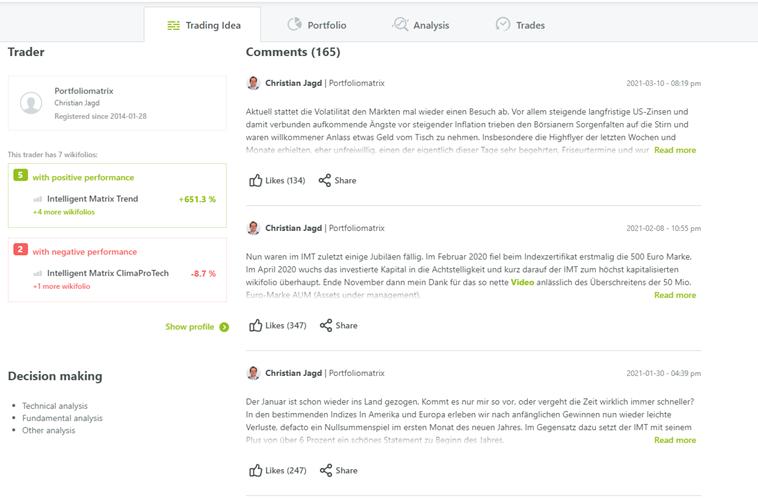Image resolution: width=758 pixels, height=499 pixels.
Task: Click the red 2 negative wikifolios badge
Action: 20,250
